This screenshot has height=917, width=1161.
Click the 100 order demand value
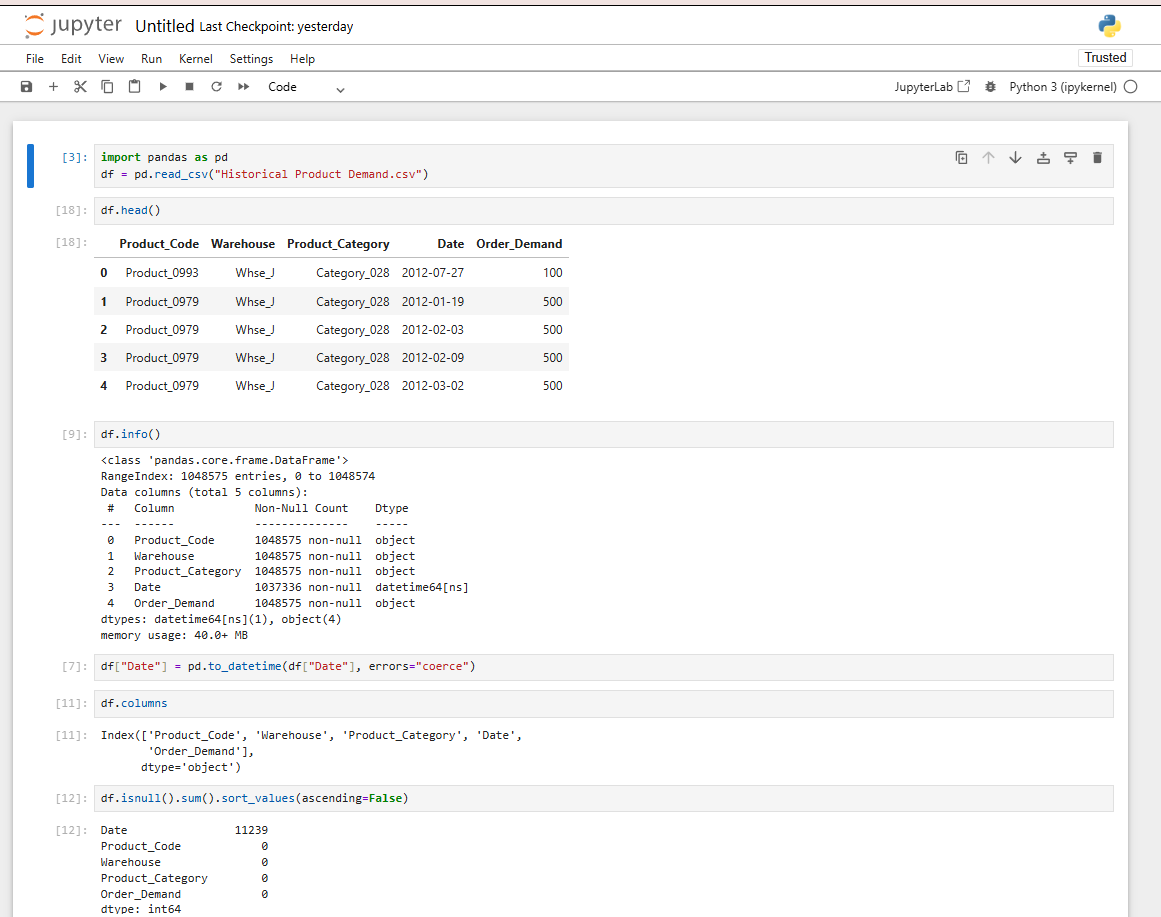(x=552, y=273)
